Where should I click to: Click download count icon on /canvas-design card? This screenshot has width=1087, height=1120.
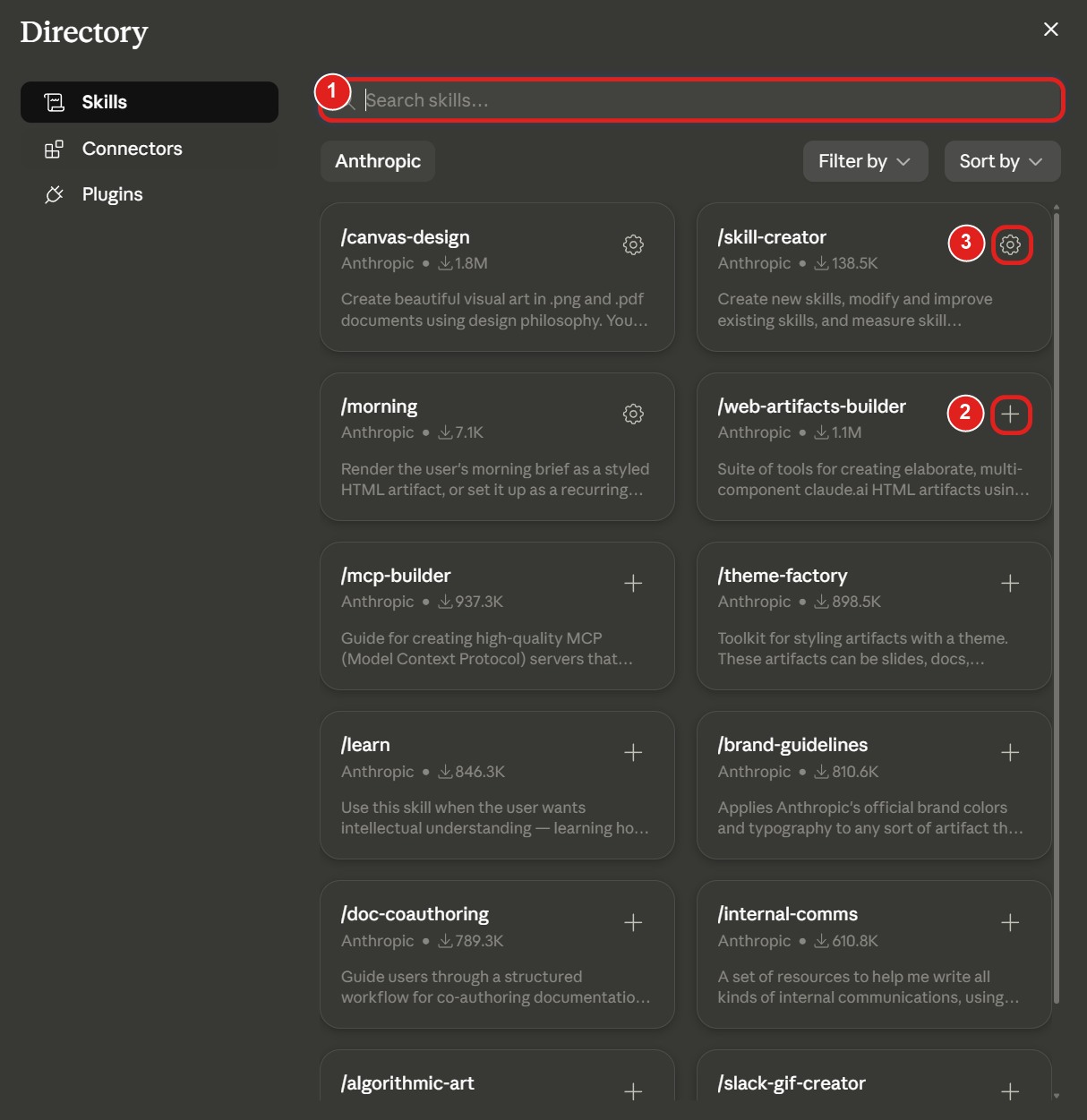pos(445,263)
